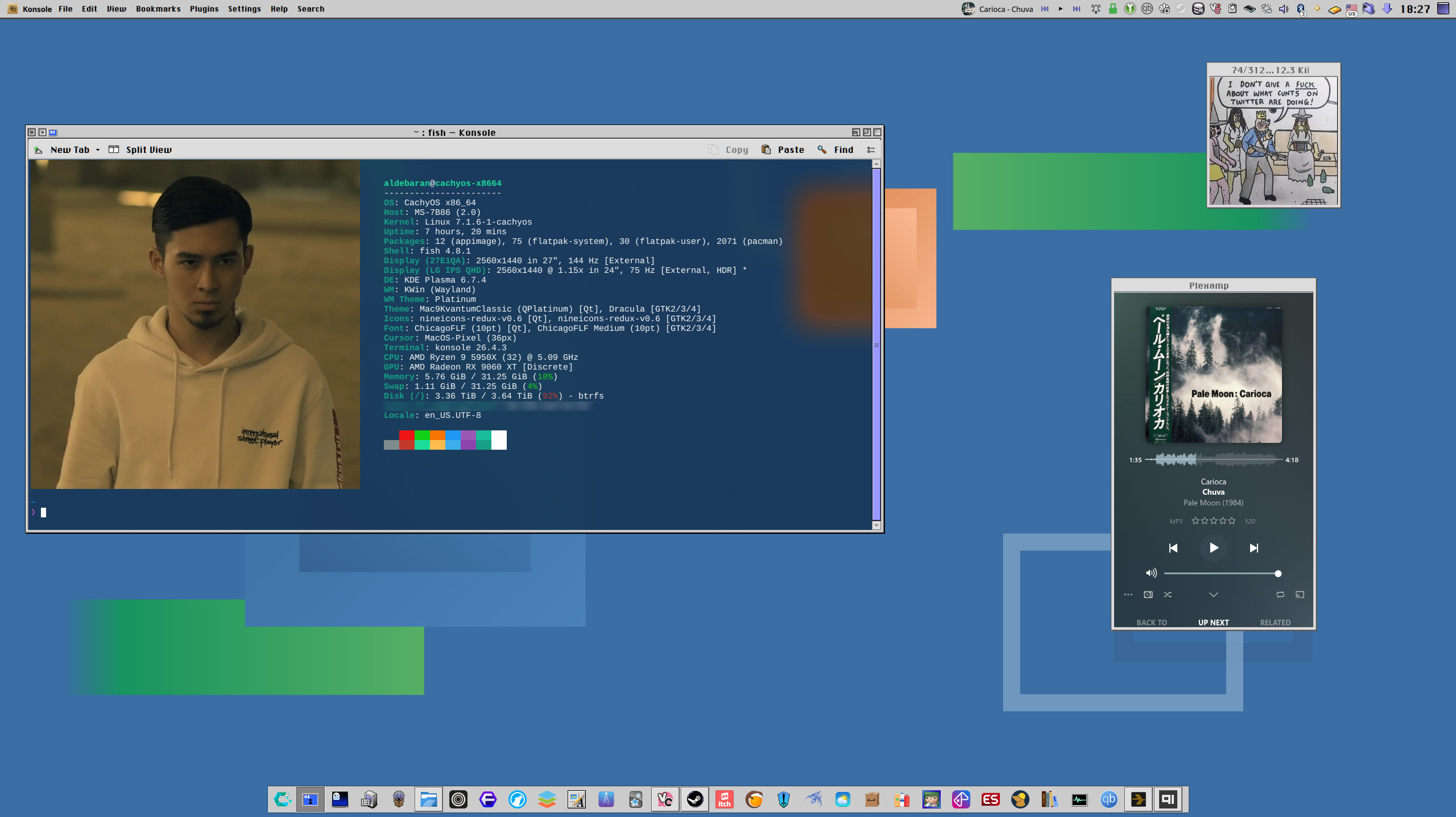Click the Pale Moon album cover in Plexamp
The height and width of the screenshot is (817, 1456).
tap(1214, 375)
